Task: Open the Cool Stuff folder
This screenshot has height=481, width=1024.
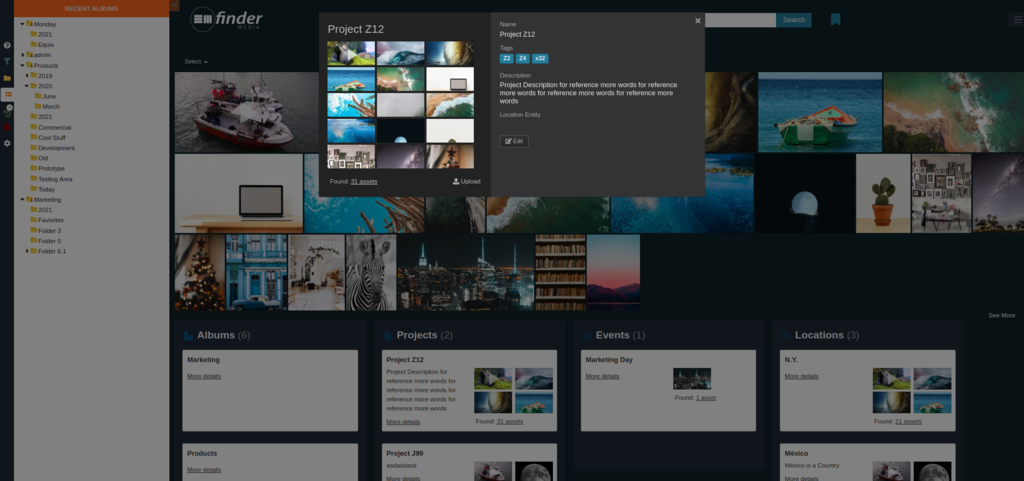Action: (x=52, y=138)
